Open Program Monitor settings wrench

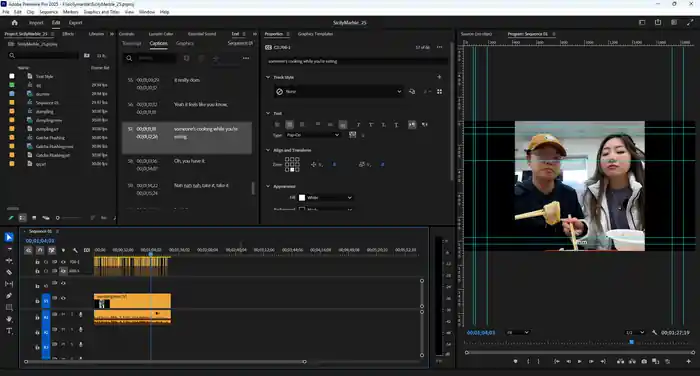point(654,333)
